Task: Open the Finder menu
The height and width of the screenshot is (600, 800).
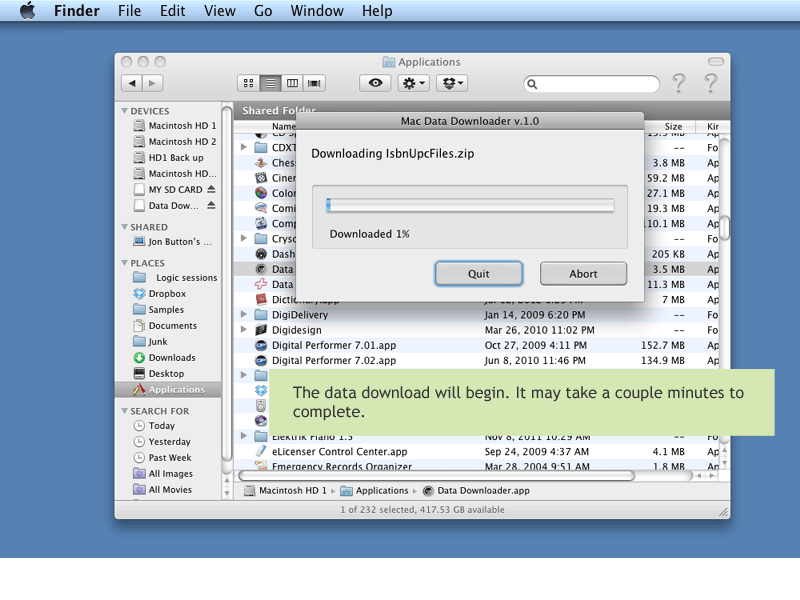Action: [77, 11]
